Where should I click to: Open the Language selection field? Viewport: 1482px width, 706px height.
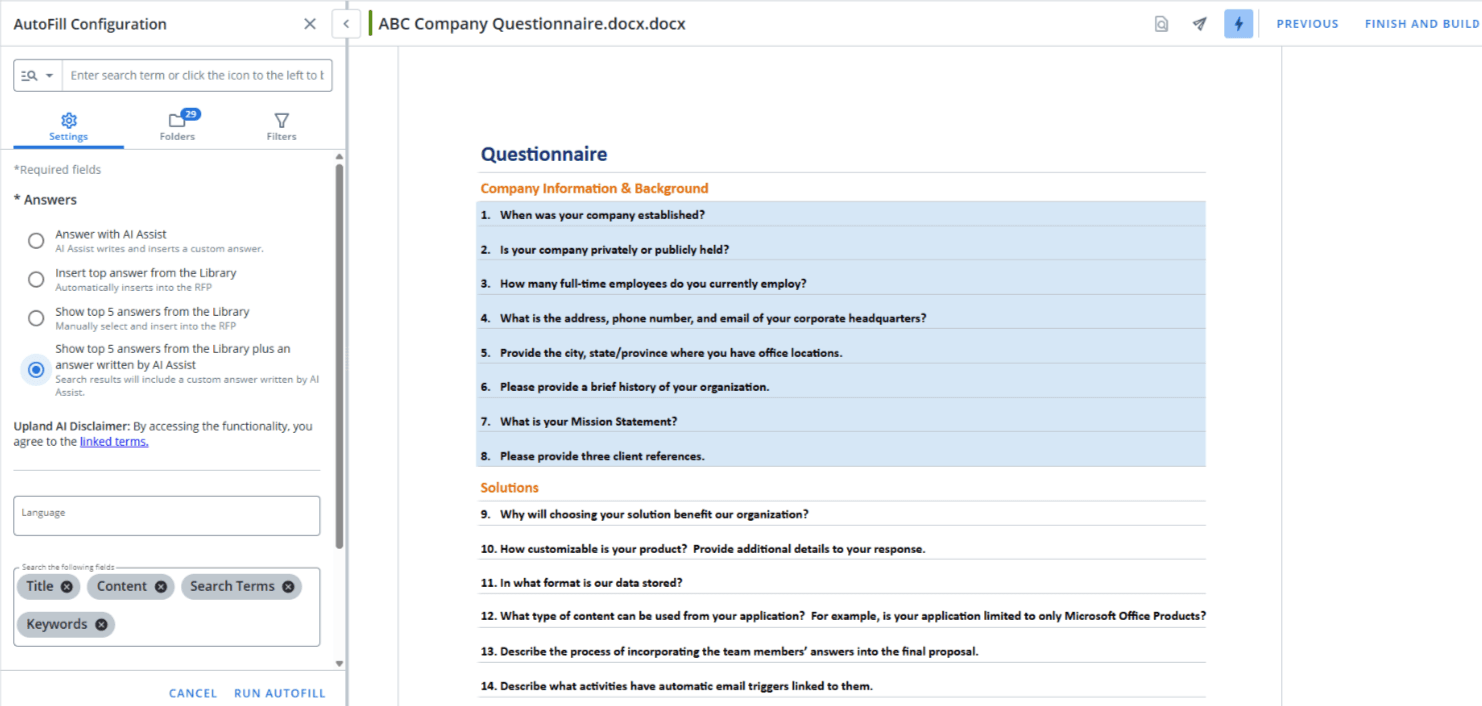point(166,515)
